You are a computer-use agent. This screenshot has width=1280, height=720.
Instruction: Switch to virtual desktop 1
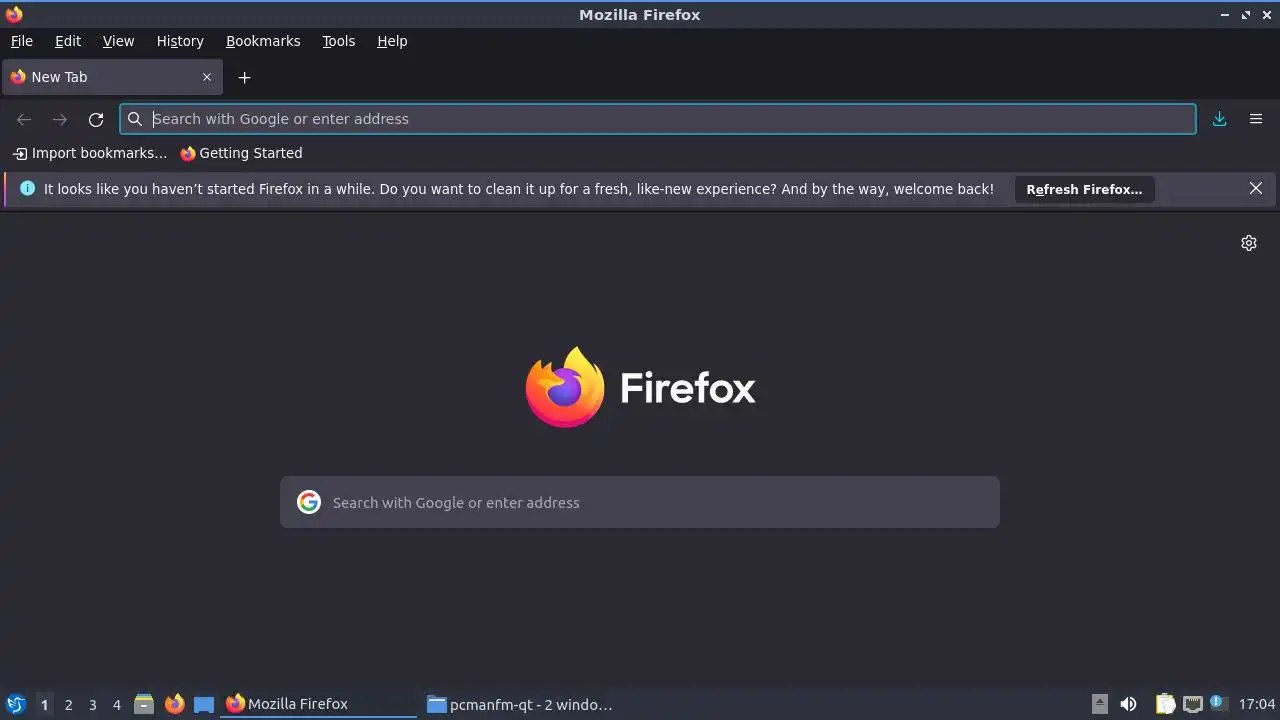pos(44,704)
